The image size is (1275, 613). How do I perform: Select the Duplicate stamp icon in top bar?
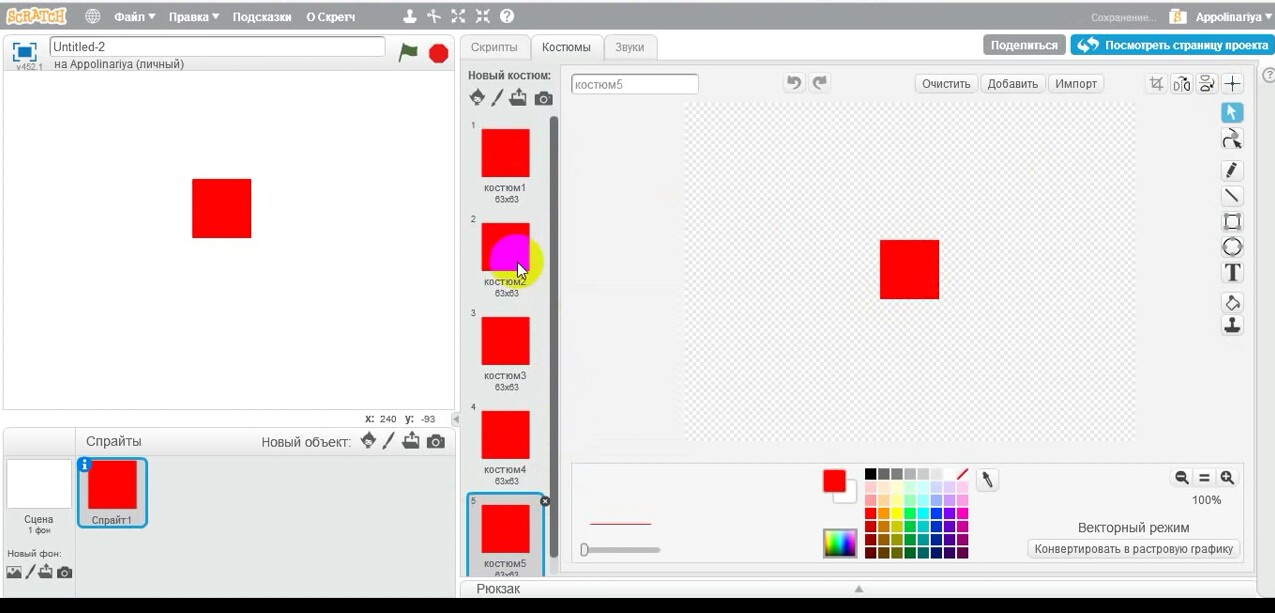(x=409, y=16)
